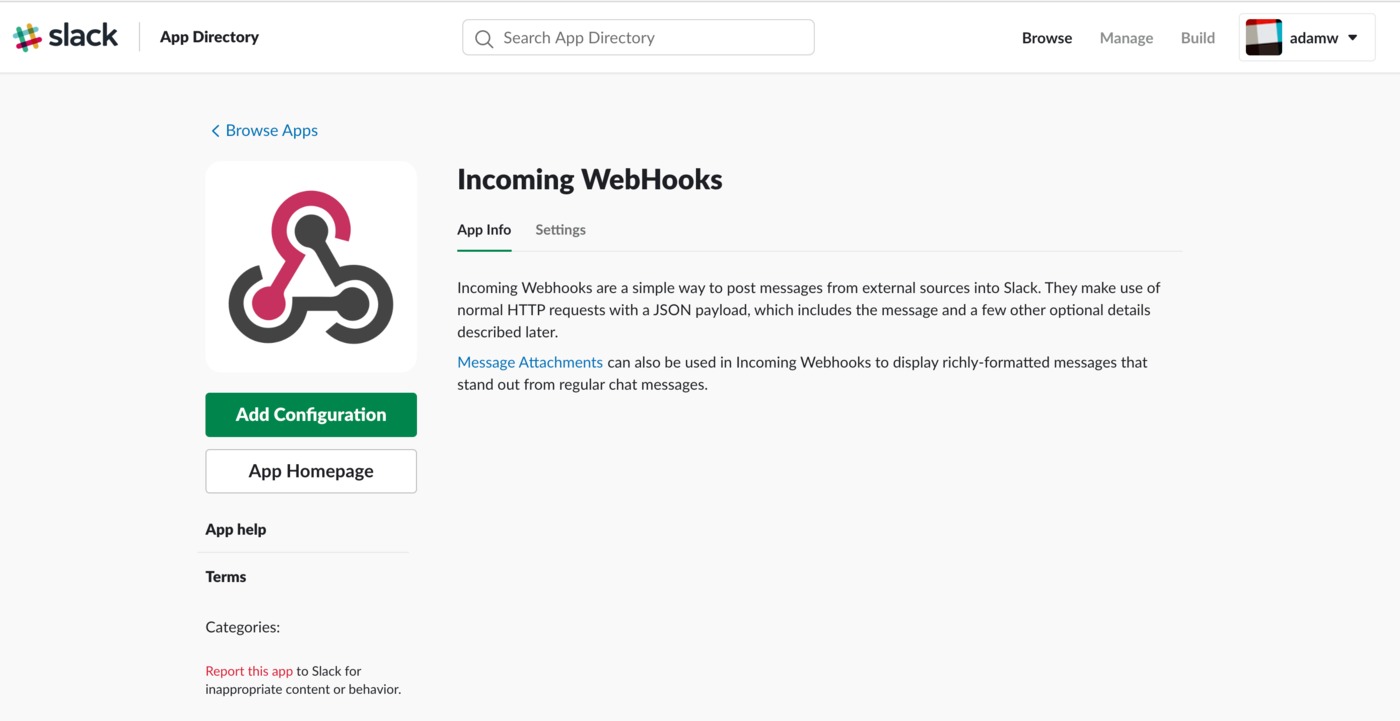Open the Browse navigation item

pyautogui.click(x=1047, y=38)
